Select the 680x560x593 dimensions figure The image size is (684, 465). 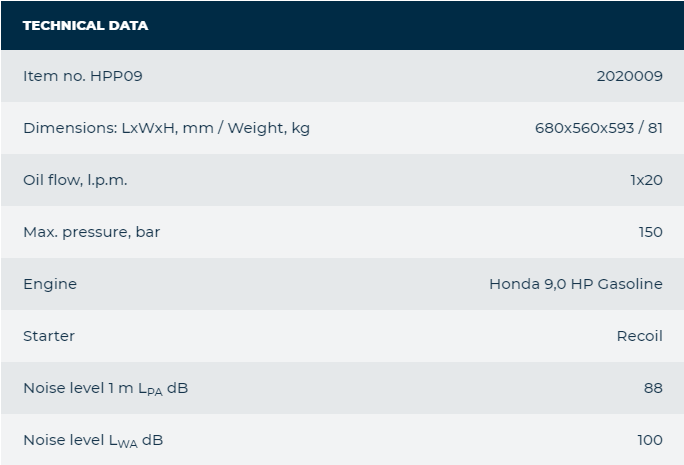click(584, 128)
